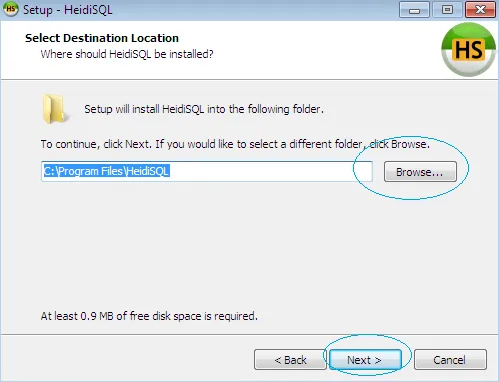This screenshot has width=499, height=382.
Task: Maximize the Setup window
Action: point(447,10)
